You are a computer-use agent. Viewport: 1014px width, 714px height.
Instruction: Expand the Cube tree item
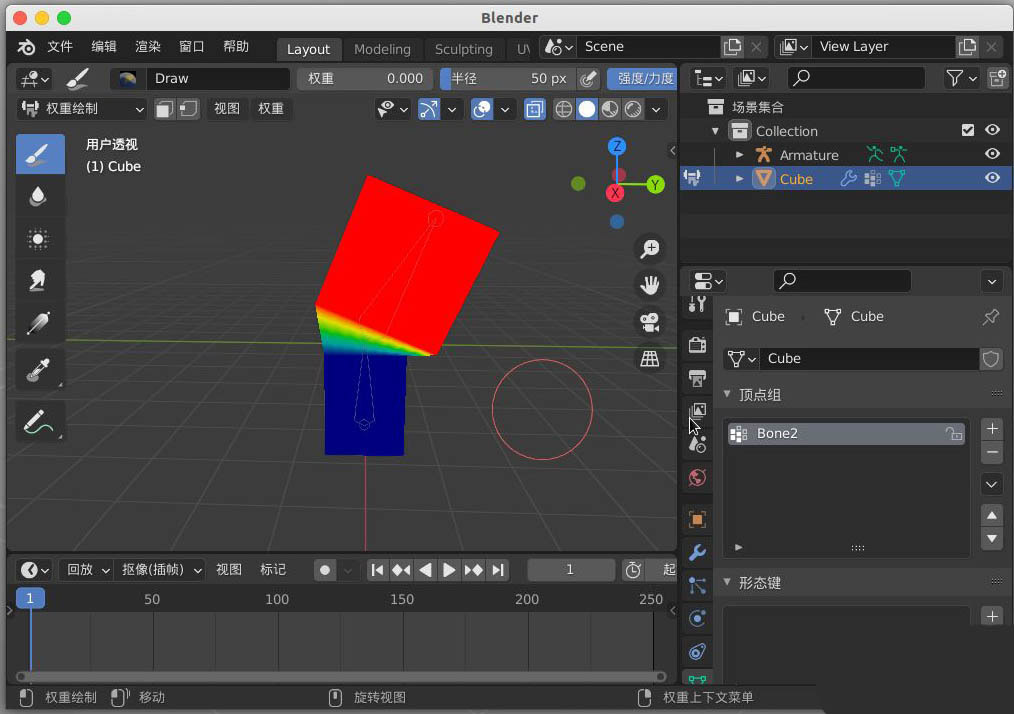pos(739,178)
